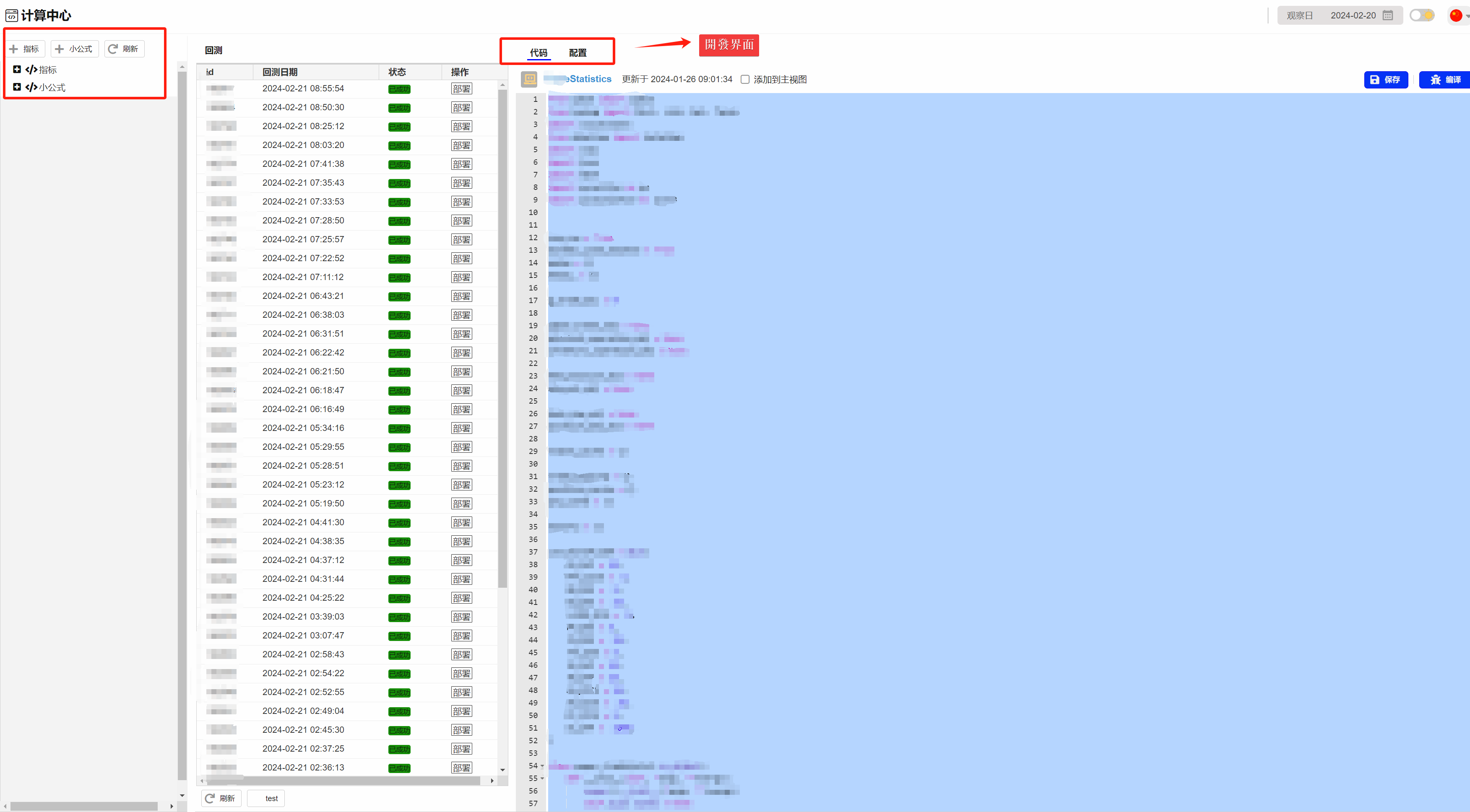The image size is (1470, 812).
Task: Open the Statistics title link
Action: (x=578, y=79)
